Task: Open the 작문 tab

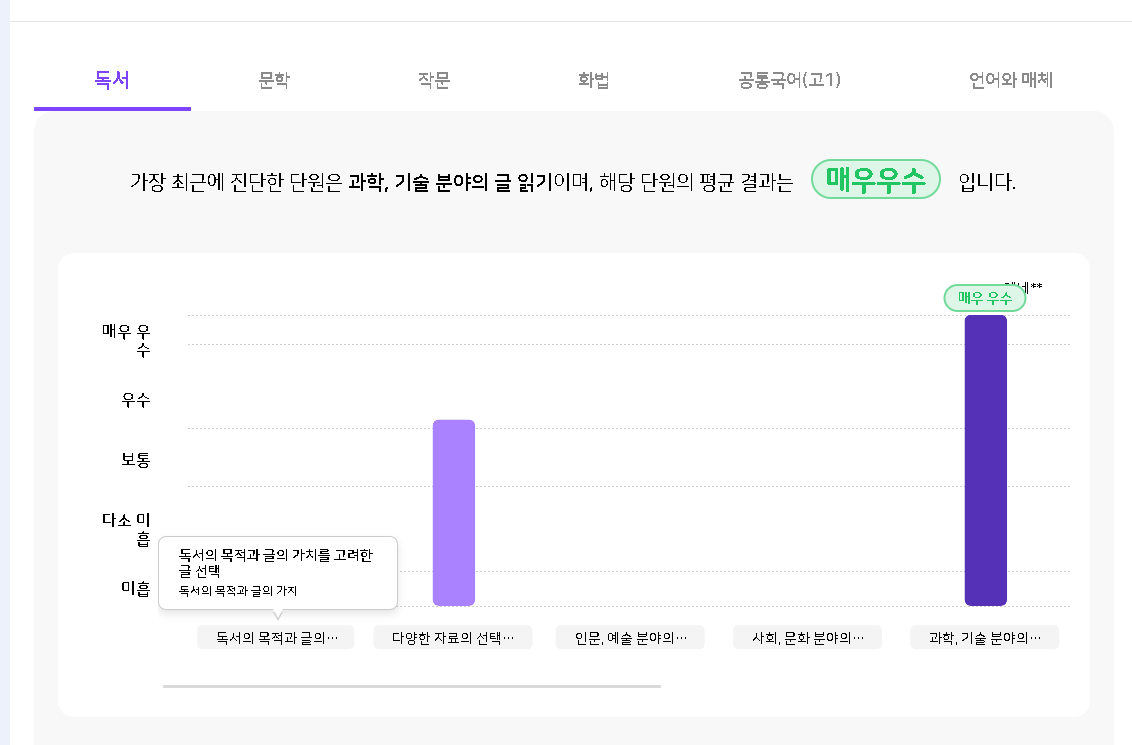Action: [434, 79]
